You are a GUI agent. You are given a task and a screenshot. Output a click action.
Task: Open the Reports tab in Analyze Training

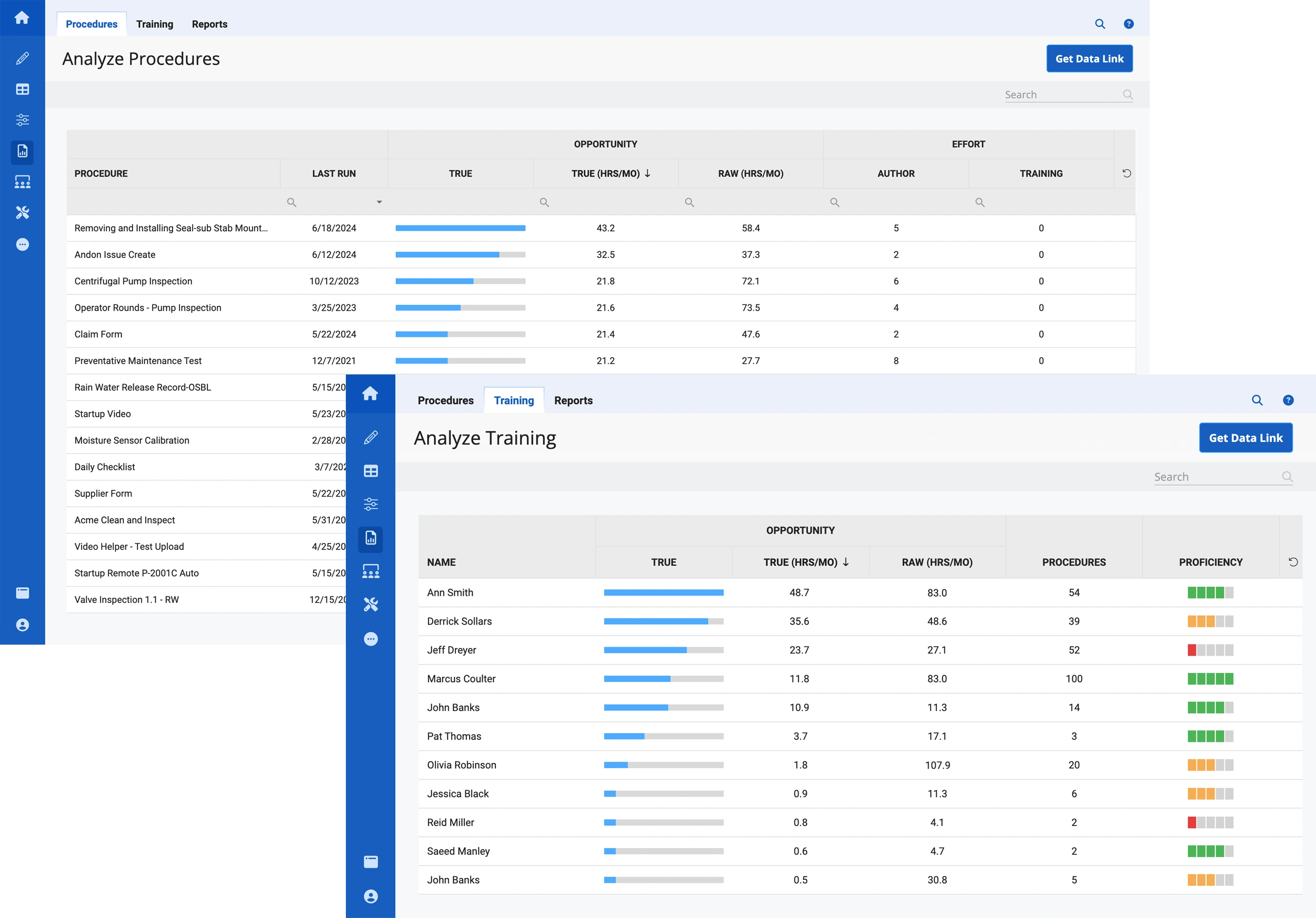(x=573, y=400)
